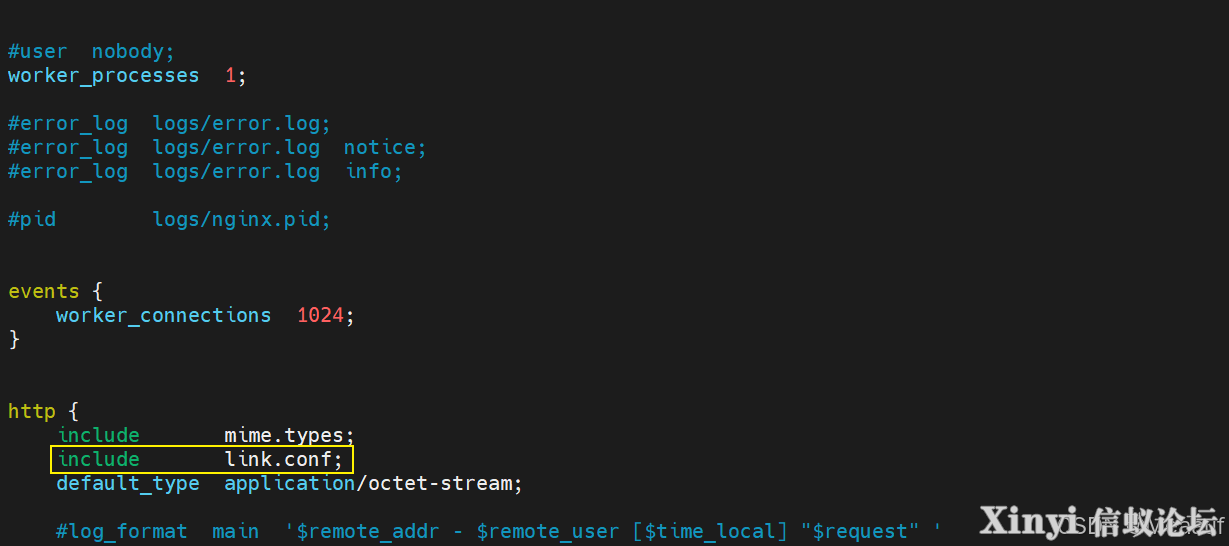The image size is (1229, 546).
Task: Click the 1024 connections value
Action: 320,316
